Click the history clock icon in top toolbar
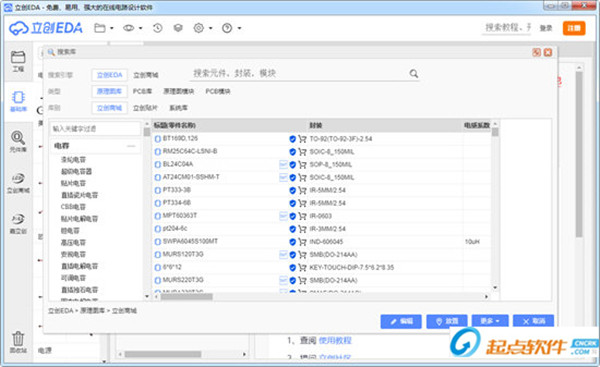This screenshot has width=600, height=367. [x=158, y=28]
